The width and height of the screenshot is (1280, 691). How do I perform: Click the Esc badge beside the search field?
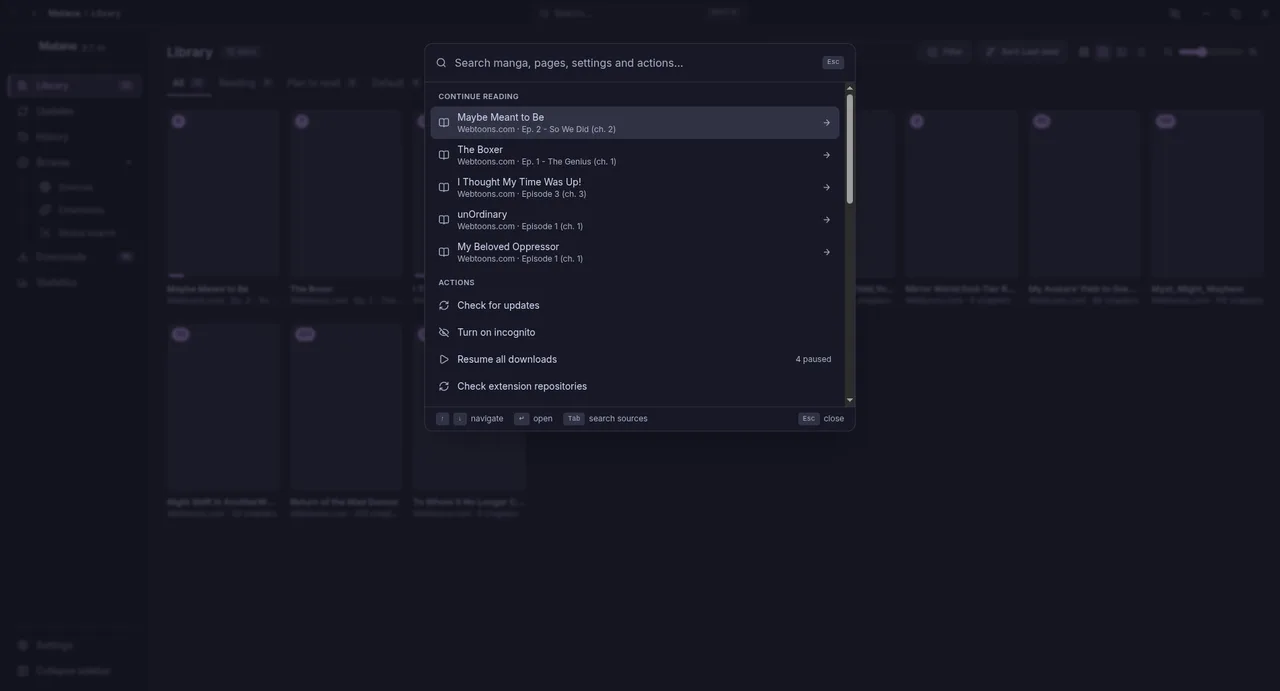tap(833, 62)
